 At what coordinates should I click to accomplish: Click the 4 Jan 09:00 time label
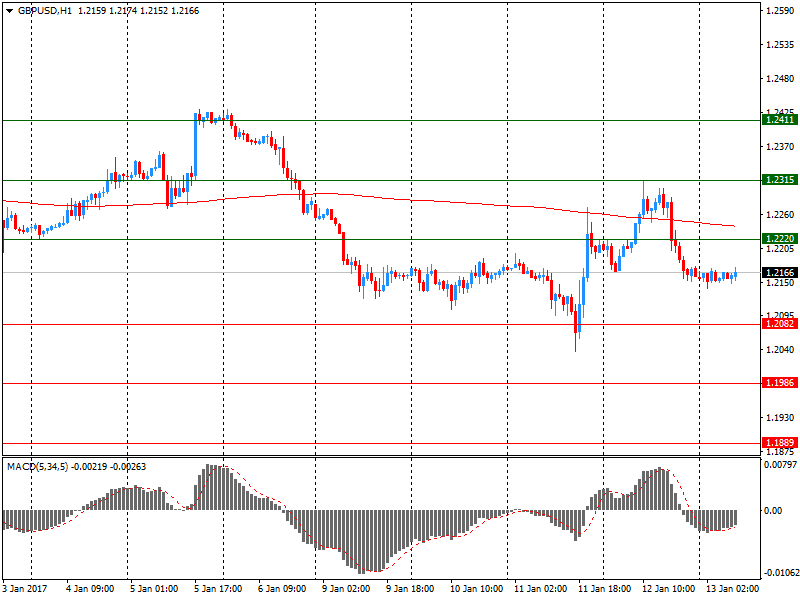pos(90,589)
